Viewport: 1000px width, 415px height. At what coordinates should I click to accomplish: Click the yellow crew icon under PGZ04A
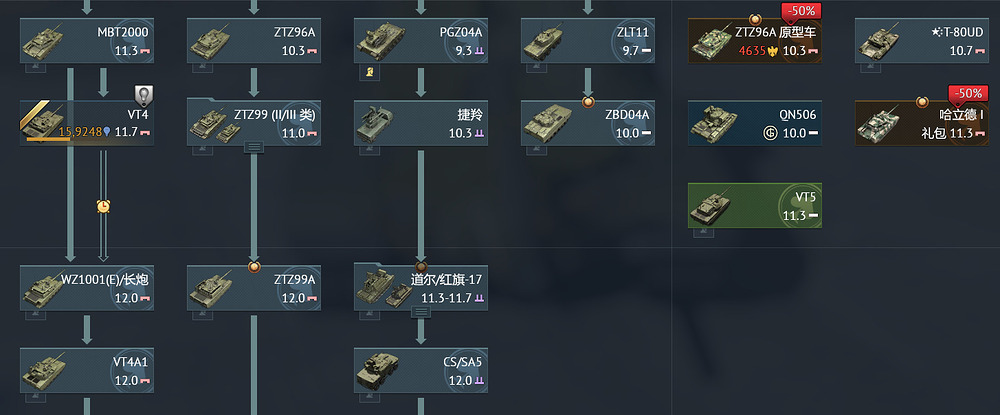369,73
